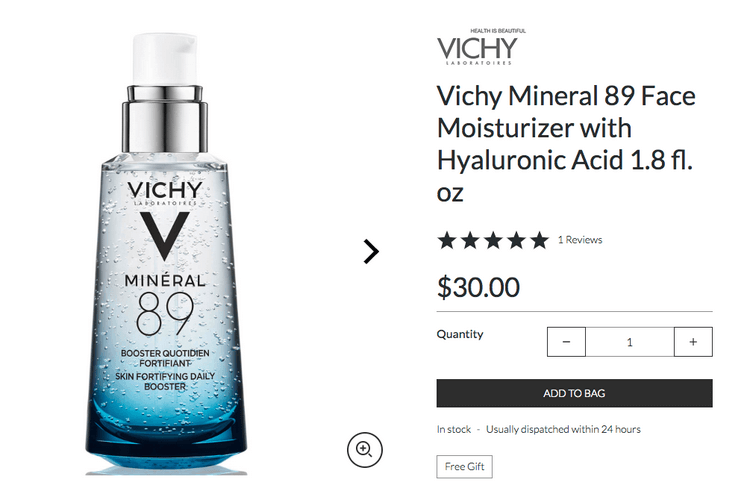The width and height of the screenshot is (750, 487).
Task: Click the next image chevron arrow
Action: click(x=371, y=252)
